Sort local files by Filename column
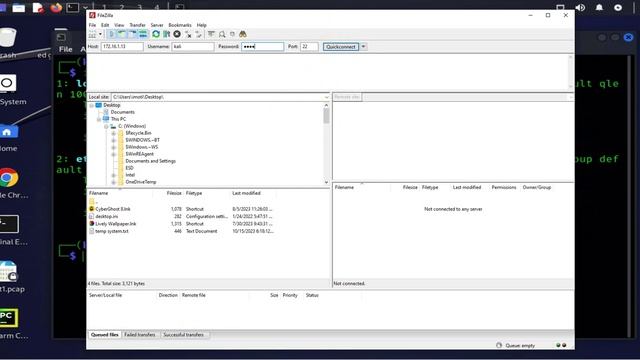This screenshot has height=360, width=640. (98, 193)
